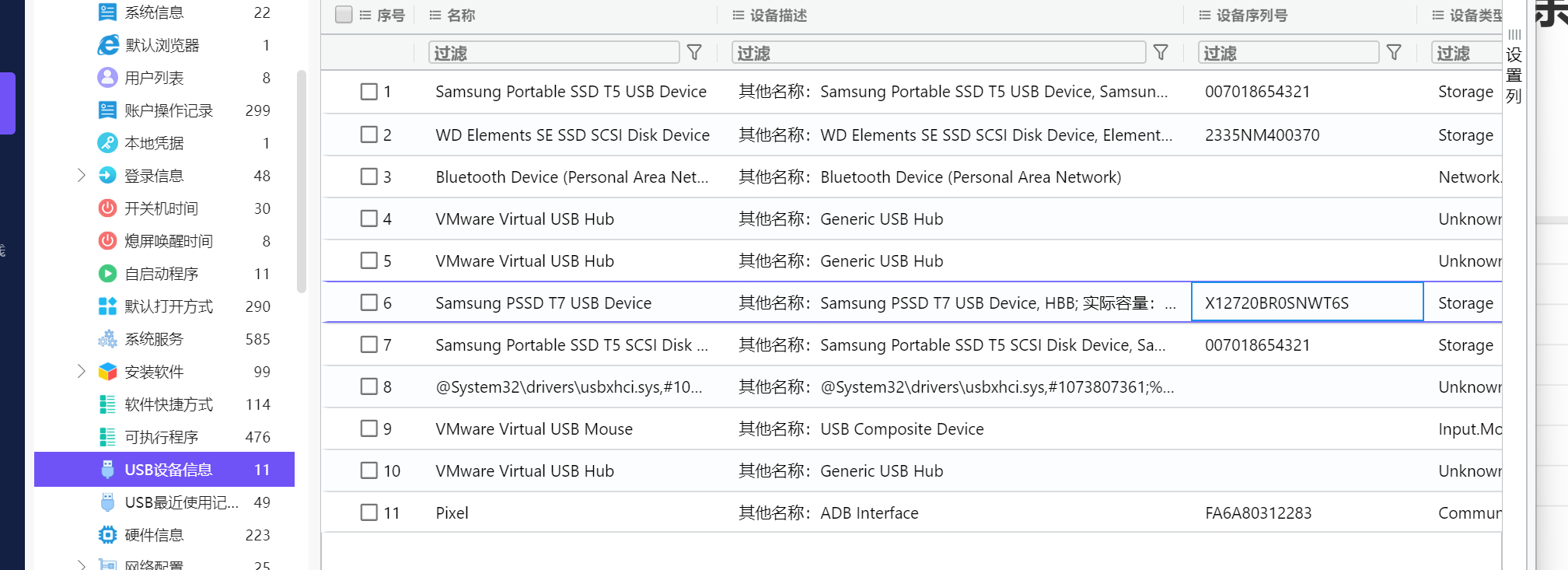Viewport: 1568px width, 570px height.
Task: Select 系统服务 in the sidebar
Action: point(154,339)
